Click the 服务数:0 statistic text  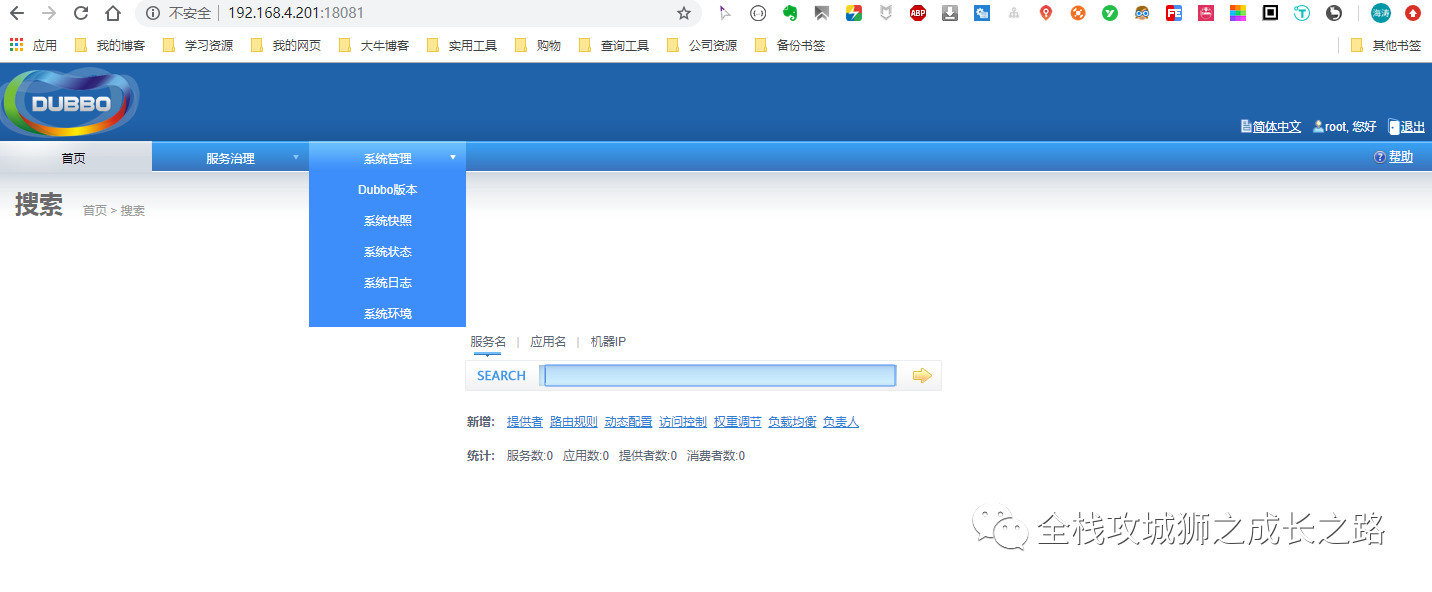(x=530, y=456)
